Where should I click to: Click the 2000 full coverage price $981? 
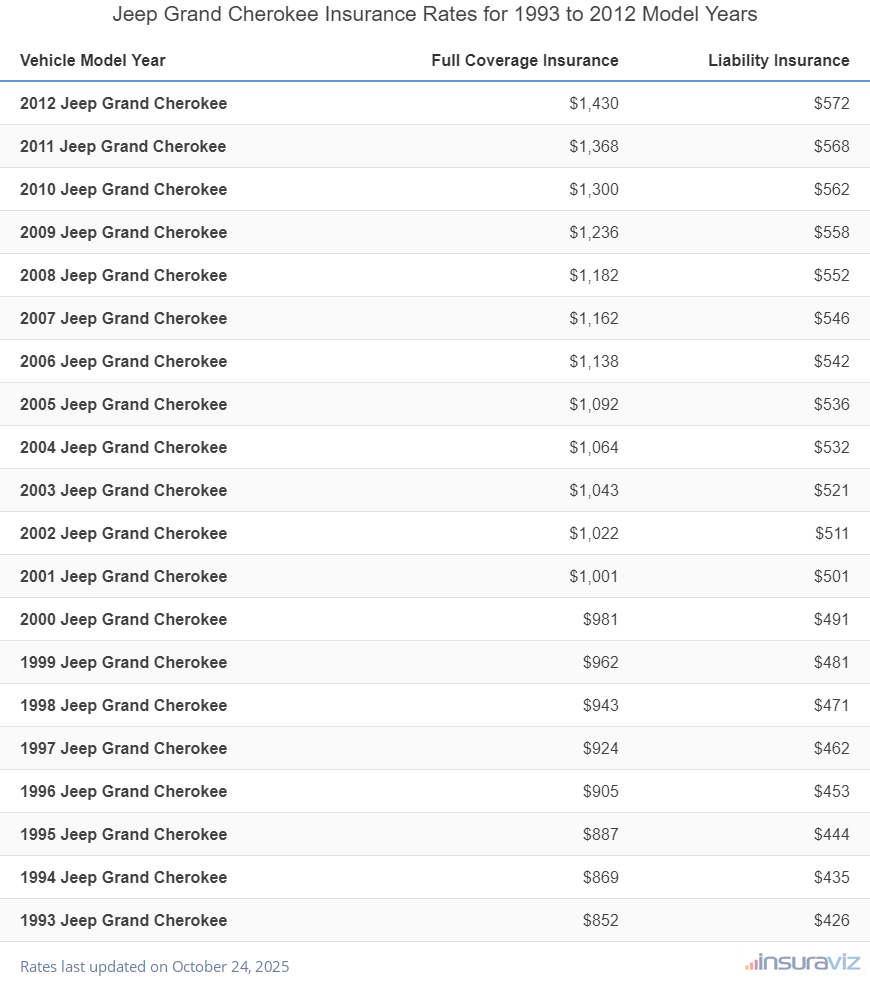pyautogui.click(x=601, y=619)
